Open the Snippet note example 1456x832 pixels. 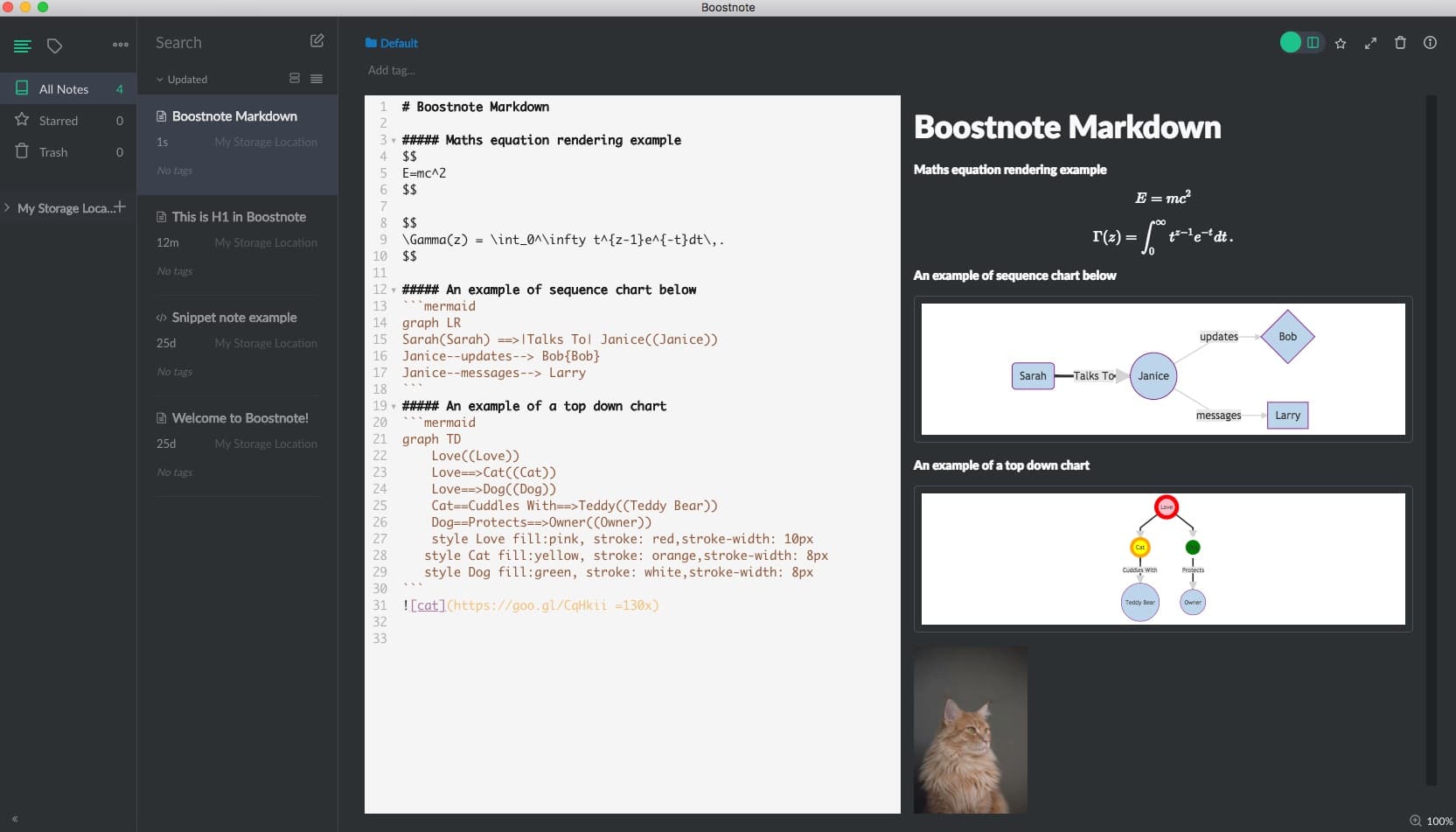pyautogui.click(x=237, y=346)
